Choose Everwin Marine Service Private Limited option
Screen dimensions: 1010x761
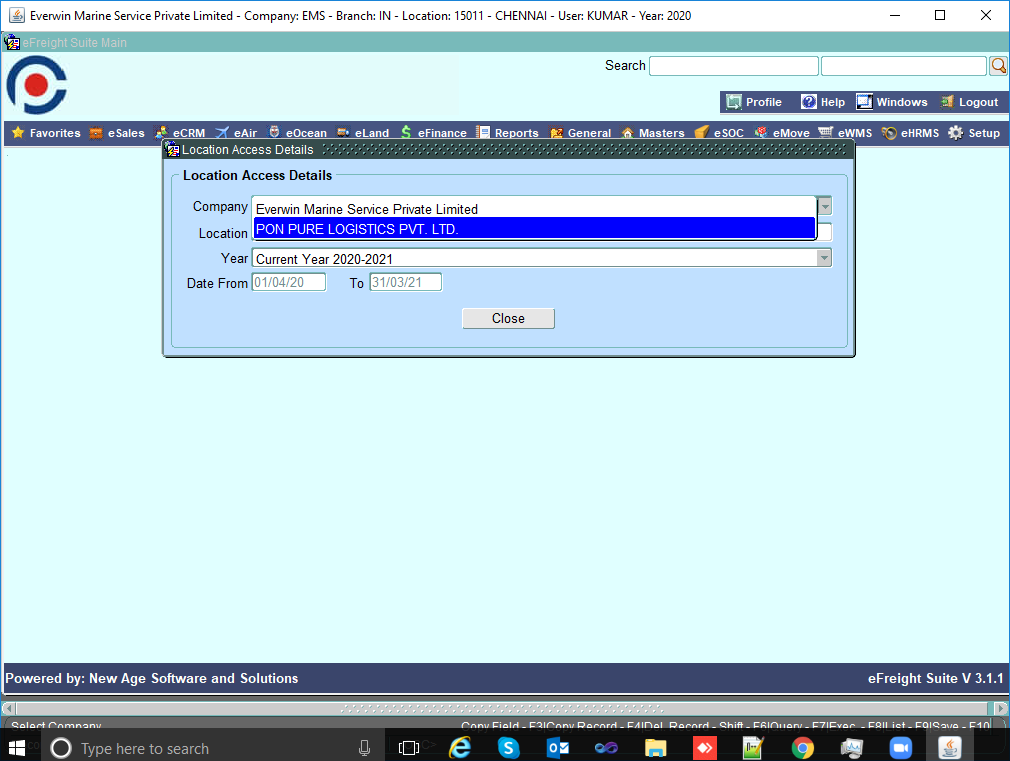click(534, 209)
